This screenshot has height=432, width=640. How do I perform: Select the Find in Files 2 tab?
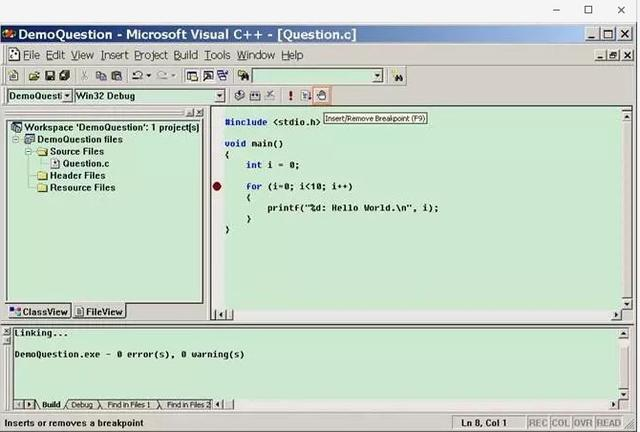(x=188, y=405)
